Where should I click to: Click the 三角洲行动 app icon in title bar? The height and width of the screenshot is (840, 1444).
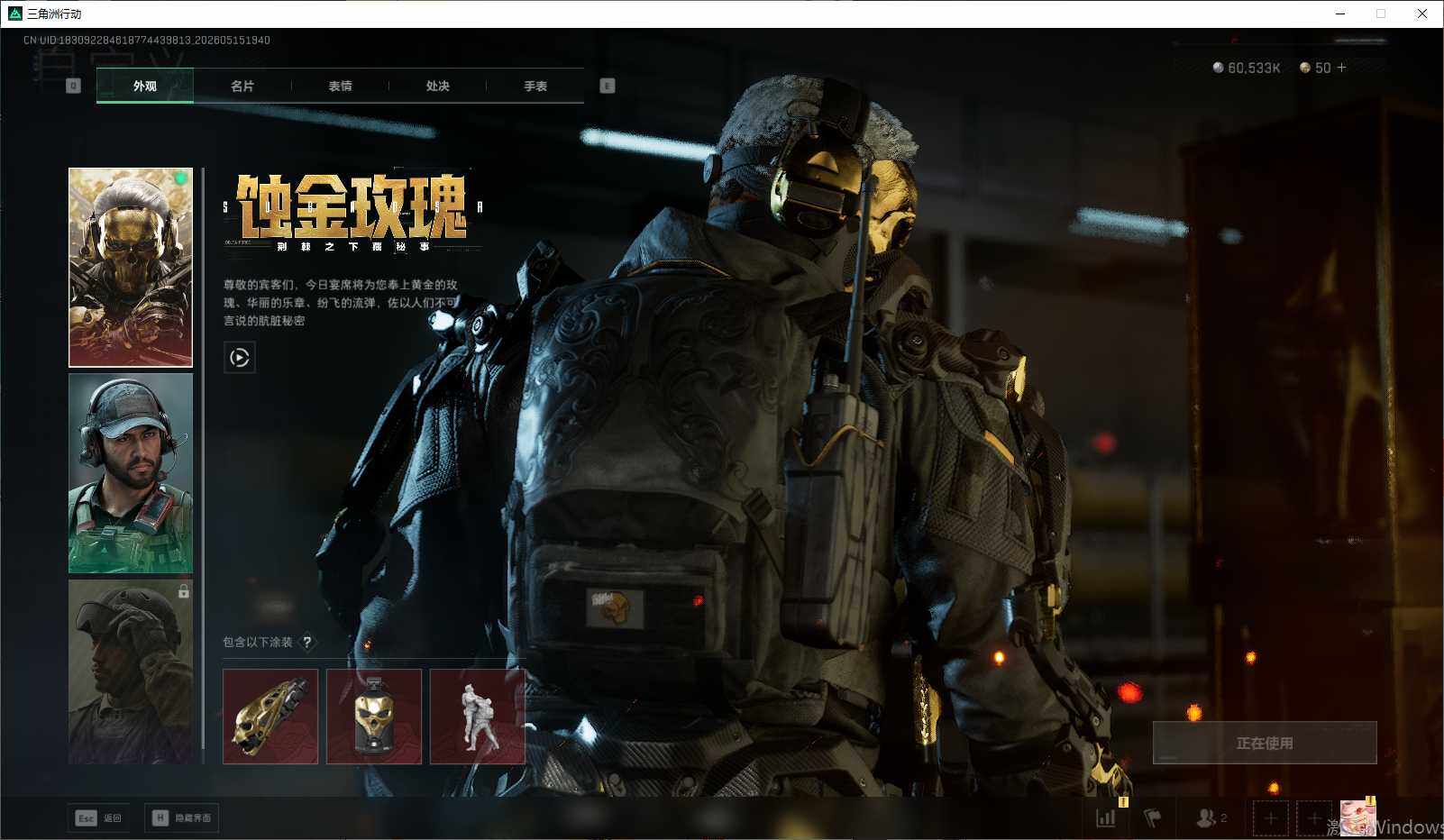tap(14, 14)
